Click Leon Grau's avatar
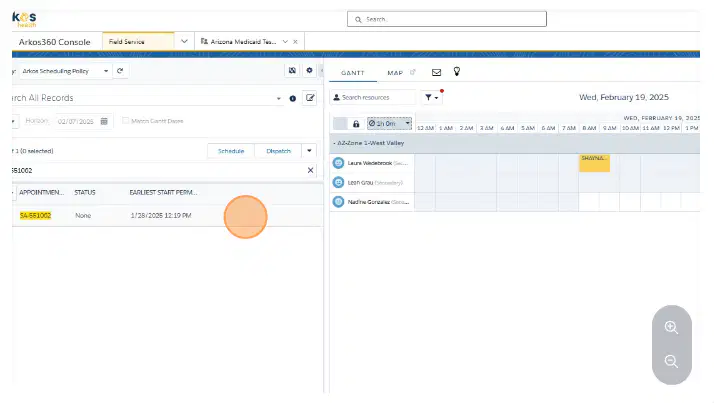Image resolution: width=714 pixels, height=403 pixels. click(338, 183)
